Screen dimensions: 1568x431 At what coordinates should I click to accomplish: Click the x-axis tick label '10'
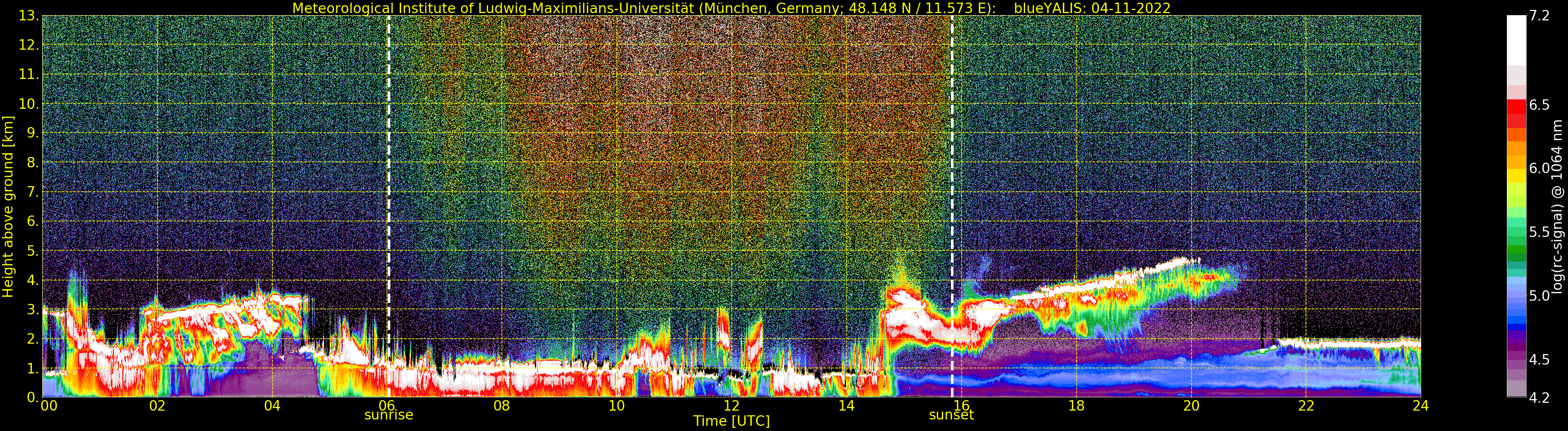click(617, 405)
